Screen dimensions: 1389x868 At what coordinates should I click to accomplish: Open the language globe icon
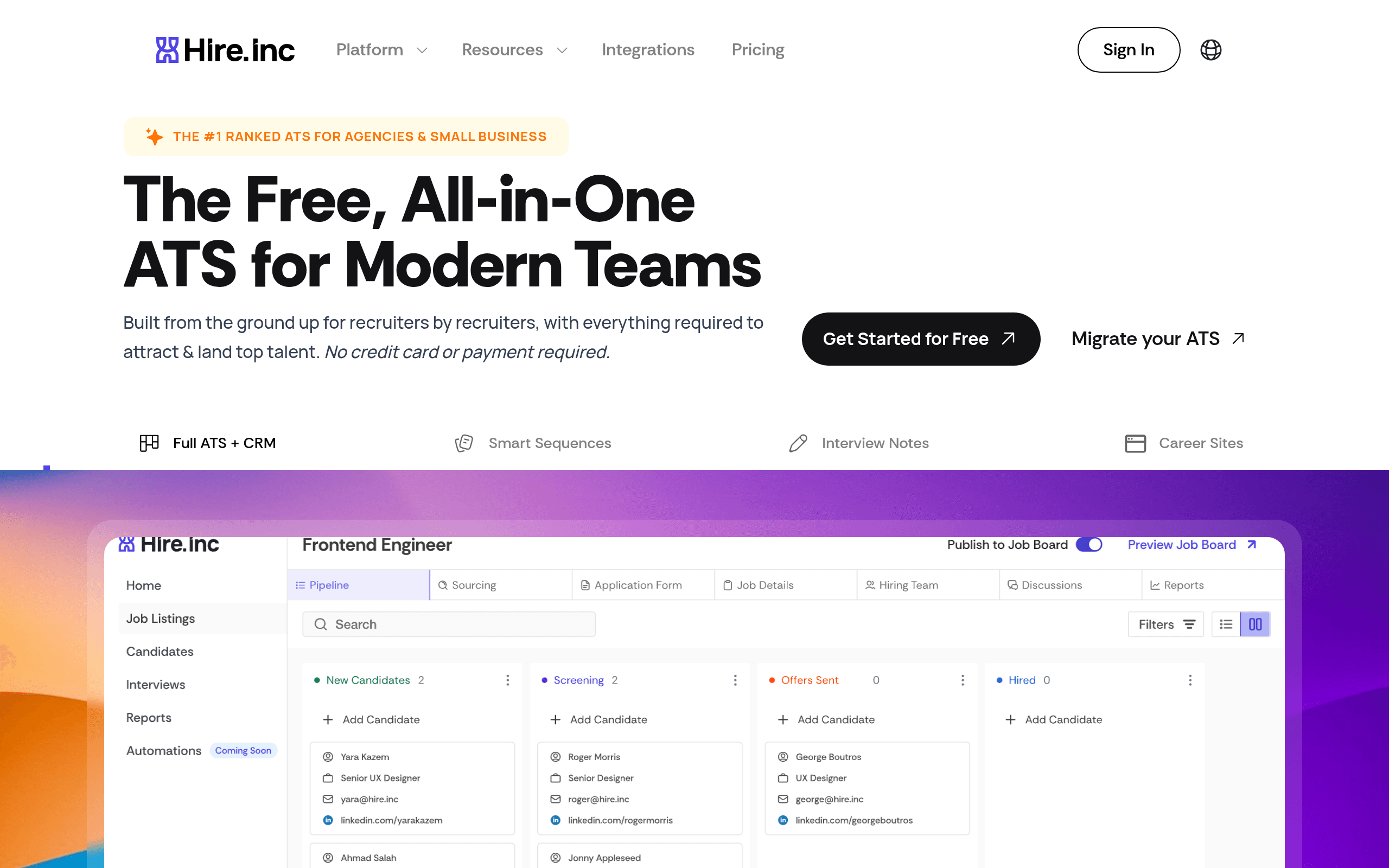pyautogui.click(x=1210, y=50)
